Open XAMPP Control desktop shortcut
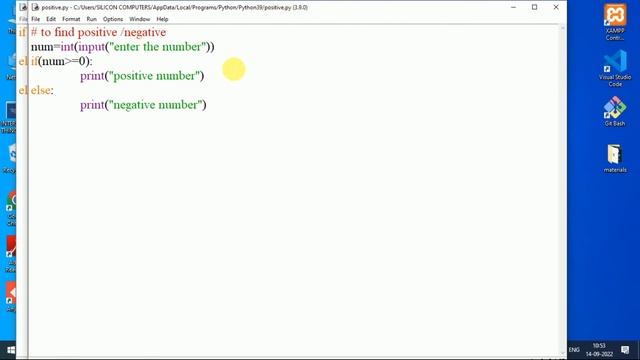640x360 pixels. click(615, 22)
